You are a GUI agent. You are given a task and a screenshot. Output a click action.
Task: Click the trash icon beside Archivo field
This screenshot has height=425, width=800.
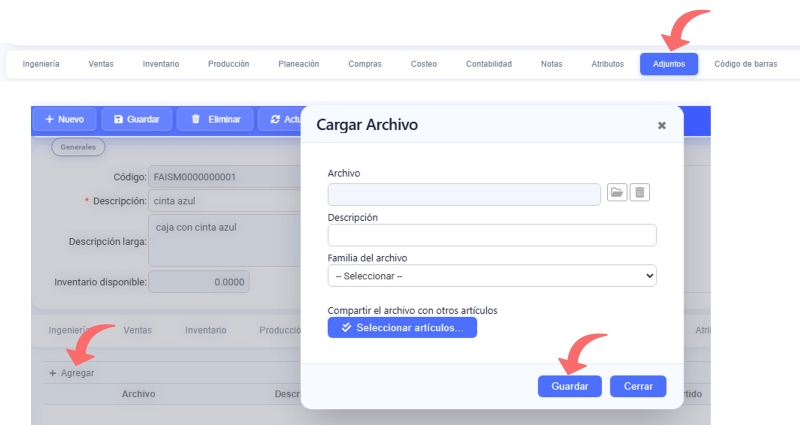tap(640, 193)
